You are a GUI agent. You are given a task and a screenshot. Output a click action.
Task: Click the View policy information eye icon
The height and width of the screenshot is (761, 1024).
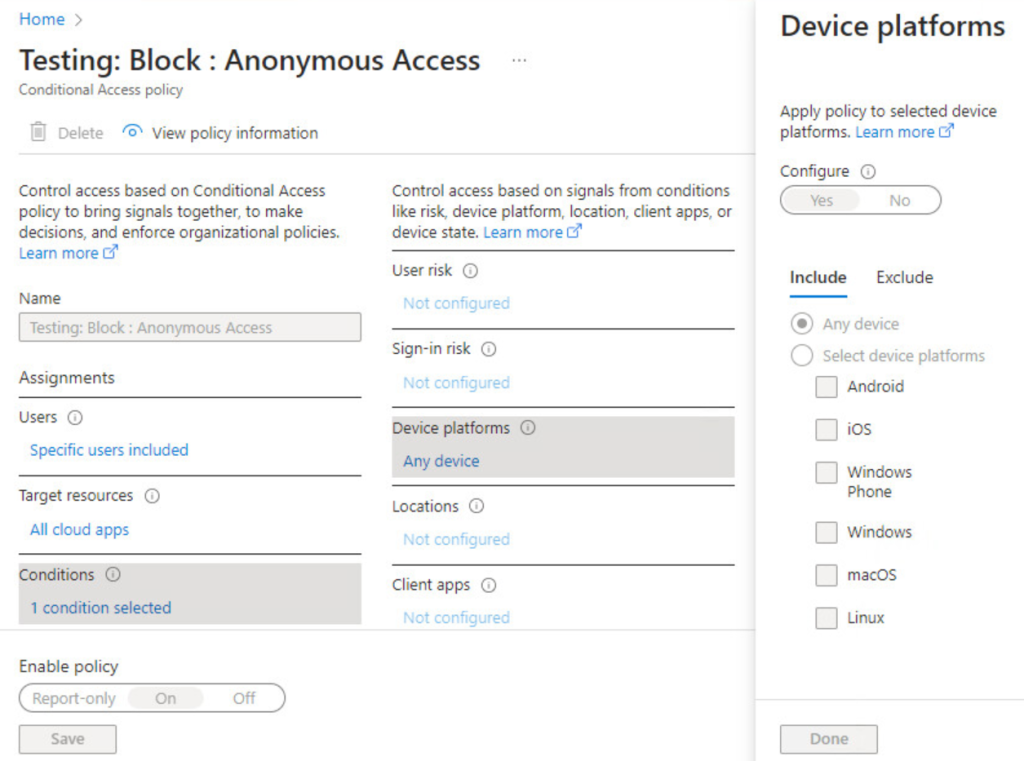tap(132, 132)
